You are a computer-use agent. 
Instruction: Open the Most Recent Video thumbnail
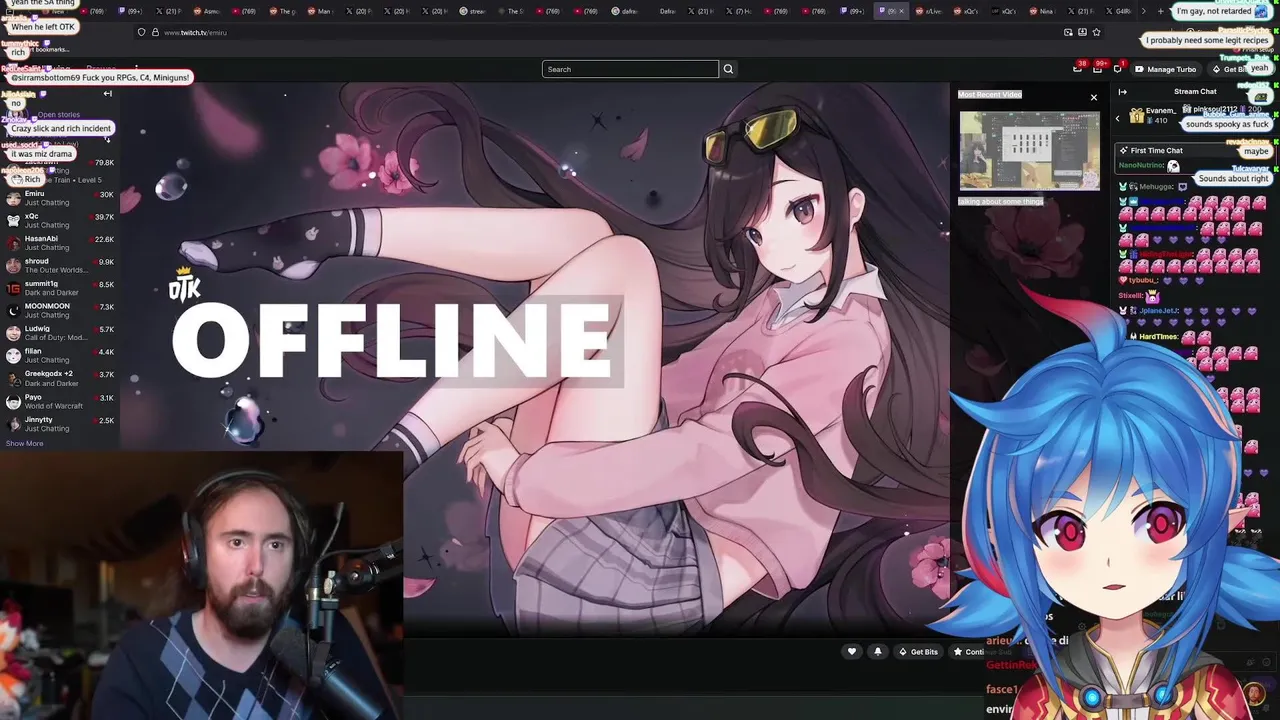click(x=1029, y=150)
